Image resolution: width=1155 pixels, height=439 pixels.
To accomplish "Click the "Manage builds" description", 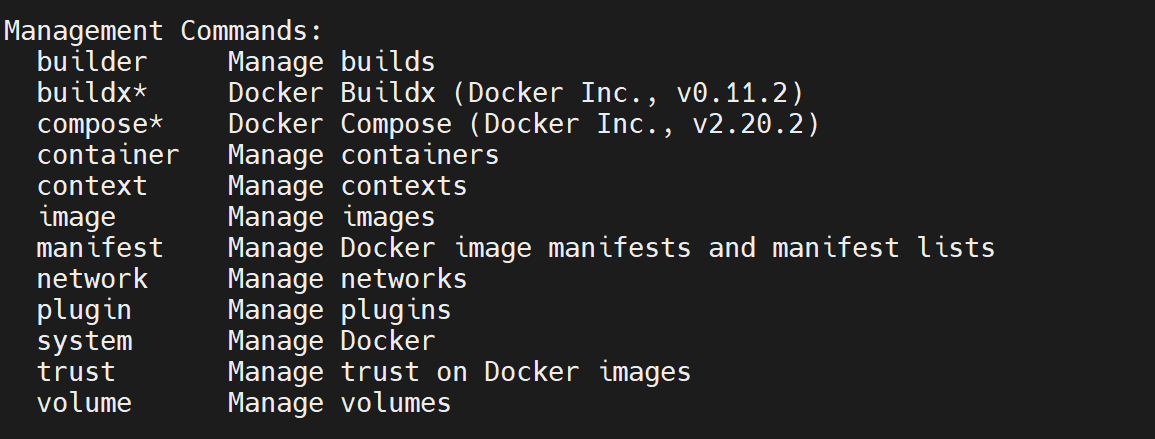I will click(331, 62).
